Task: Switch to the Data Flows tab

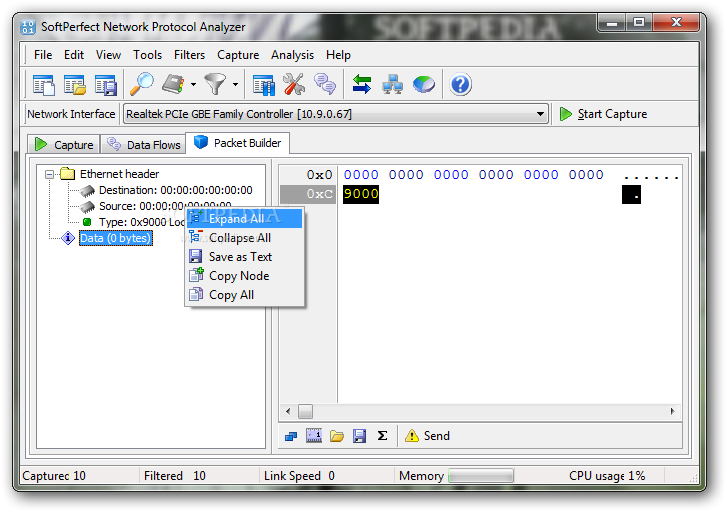Action: coord(143,145)
